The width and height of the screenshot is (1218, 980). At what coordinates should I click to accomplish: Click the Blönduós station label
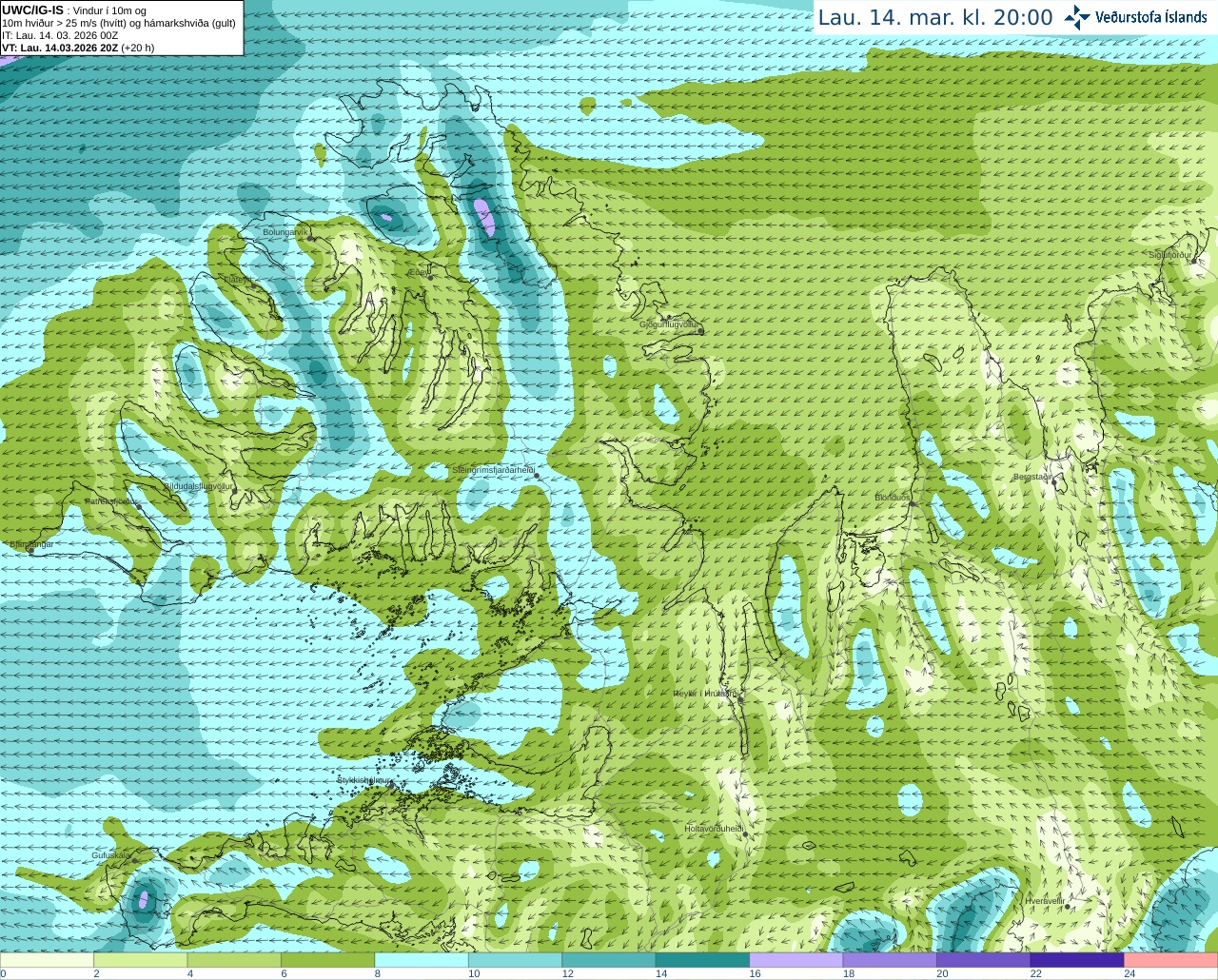tap(893, 498)
